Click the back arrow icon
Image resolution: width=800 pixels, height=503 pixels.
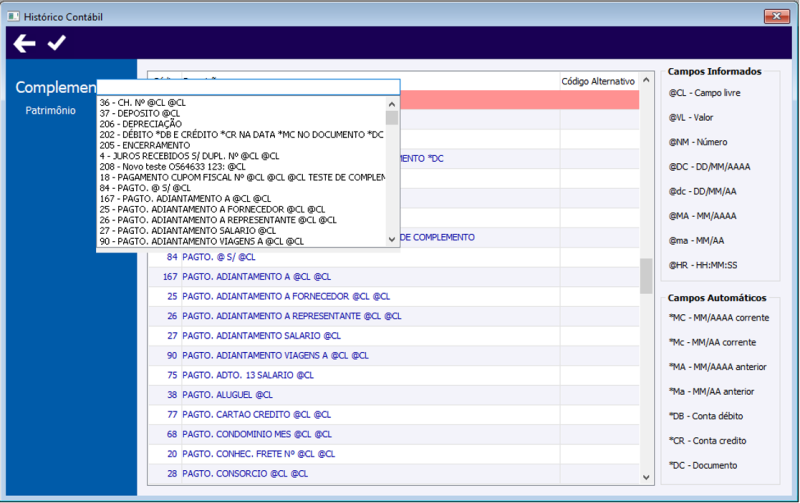pyautogui.click(x=24, y=43)
